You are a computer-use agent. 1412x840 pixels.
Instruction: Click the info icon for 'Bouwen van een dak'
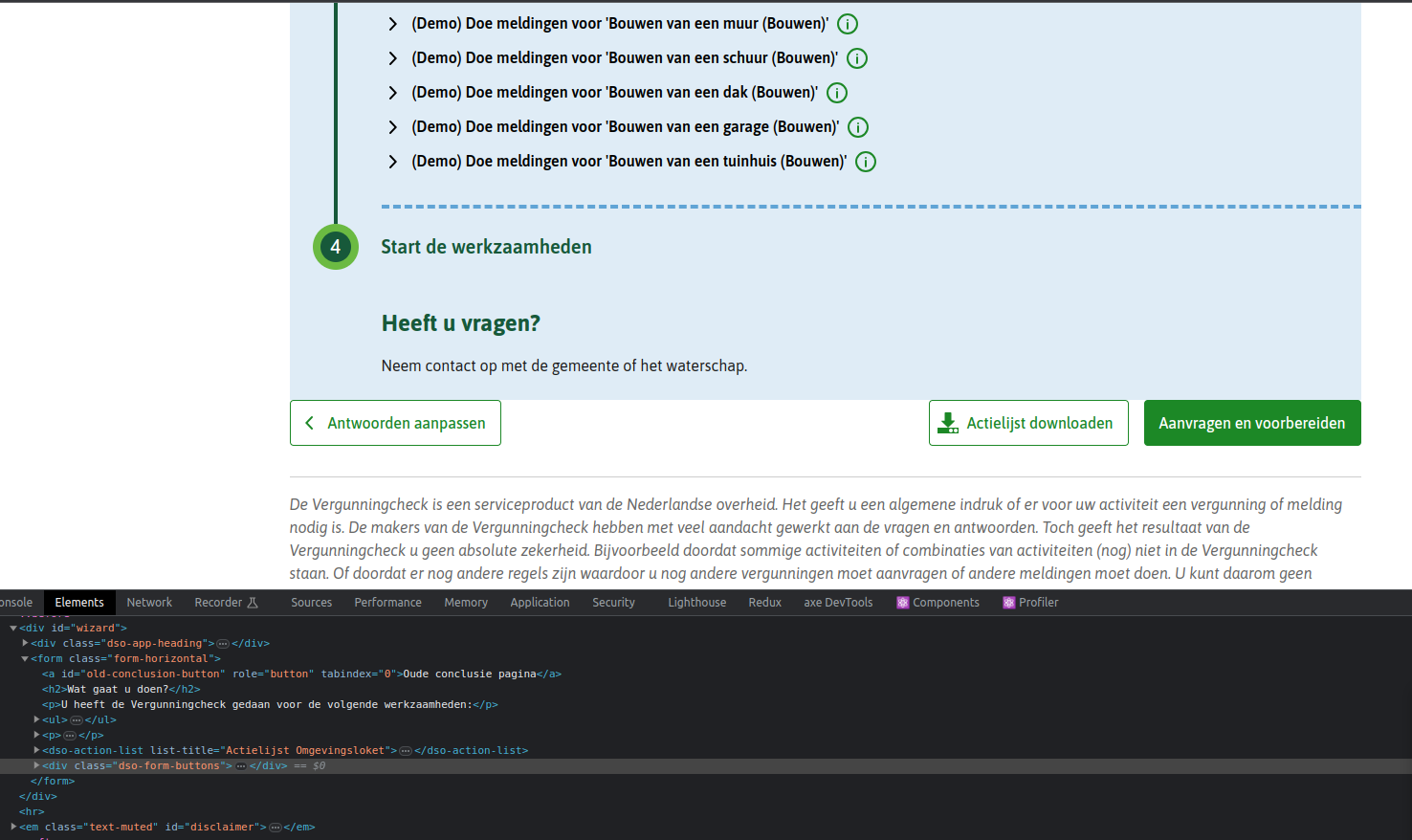[x=837, y=93]
